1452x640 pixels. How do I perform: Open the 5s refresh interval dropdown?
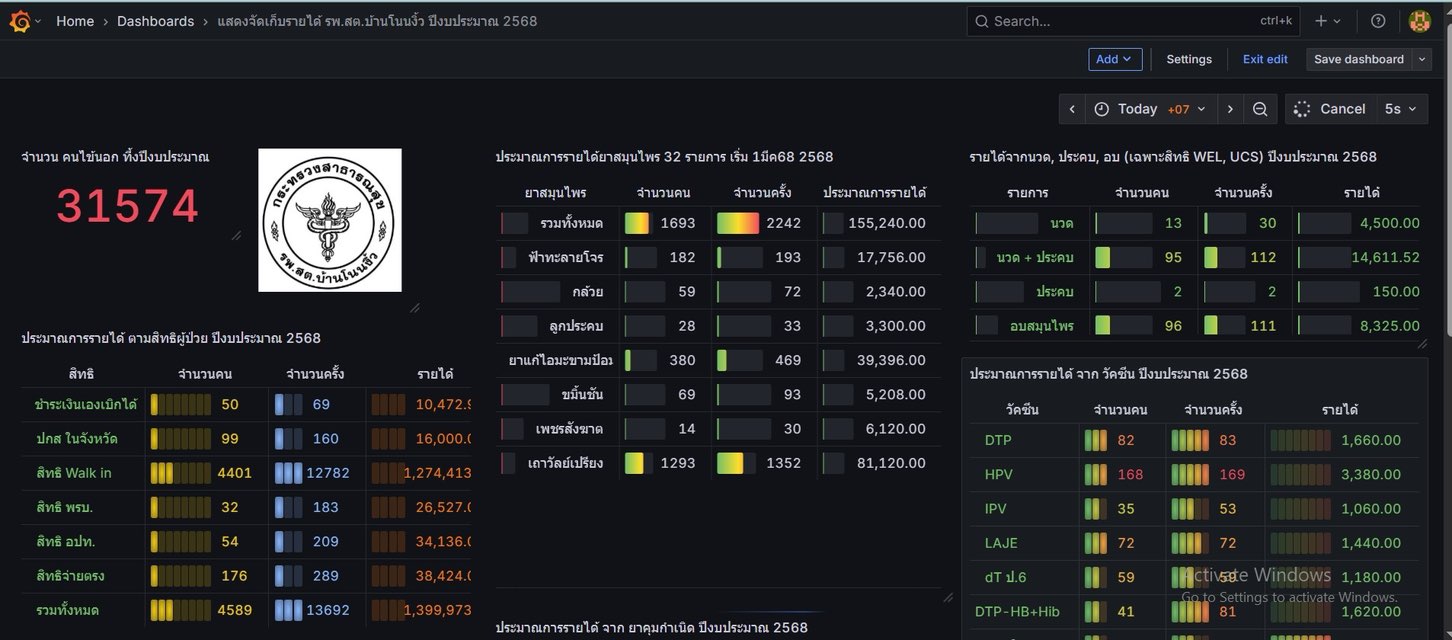1400,109
